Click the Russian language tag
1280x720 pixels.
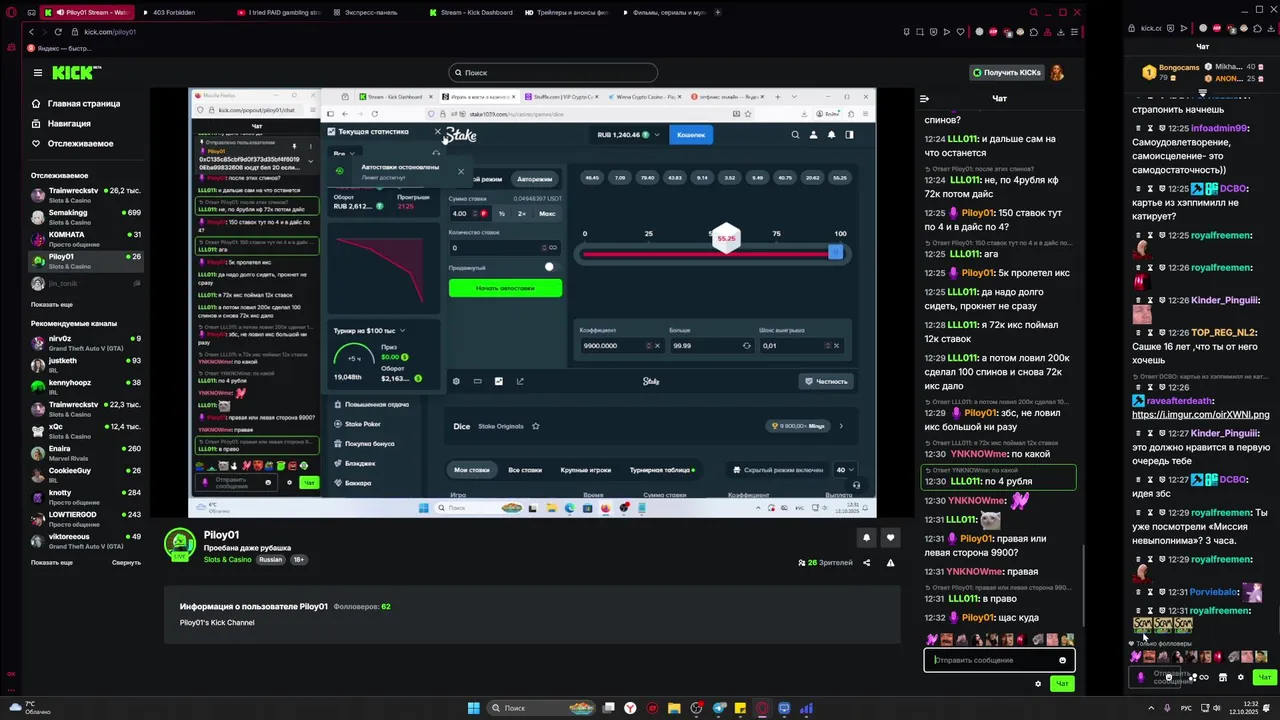(270, 560)
